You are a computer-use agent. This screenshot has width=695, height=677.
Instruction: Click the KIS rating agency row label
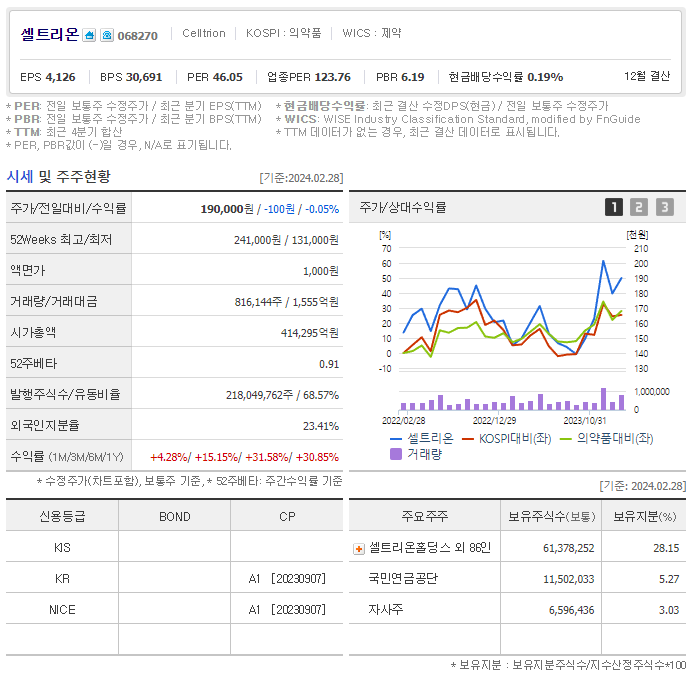[x=62, y=548]
